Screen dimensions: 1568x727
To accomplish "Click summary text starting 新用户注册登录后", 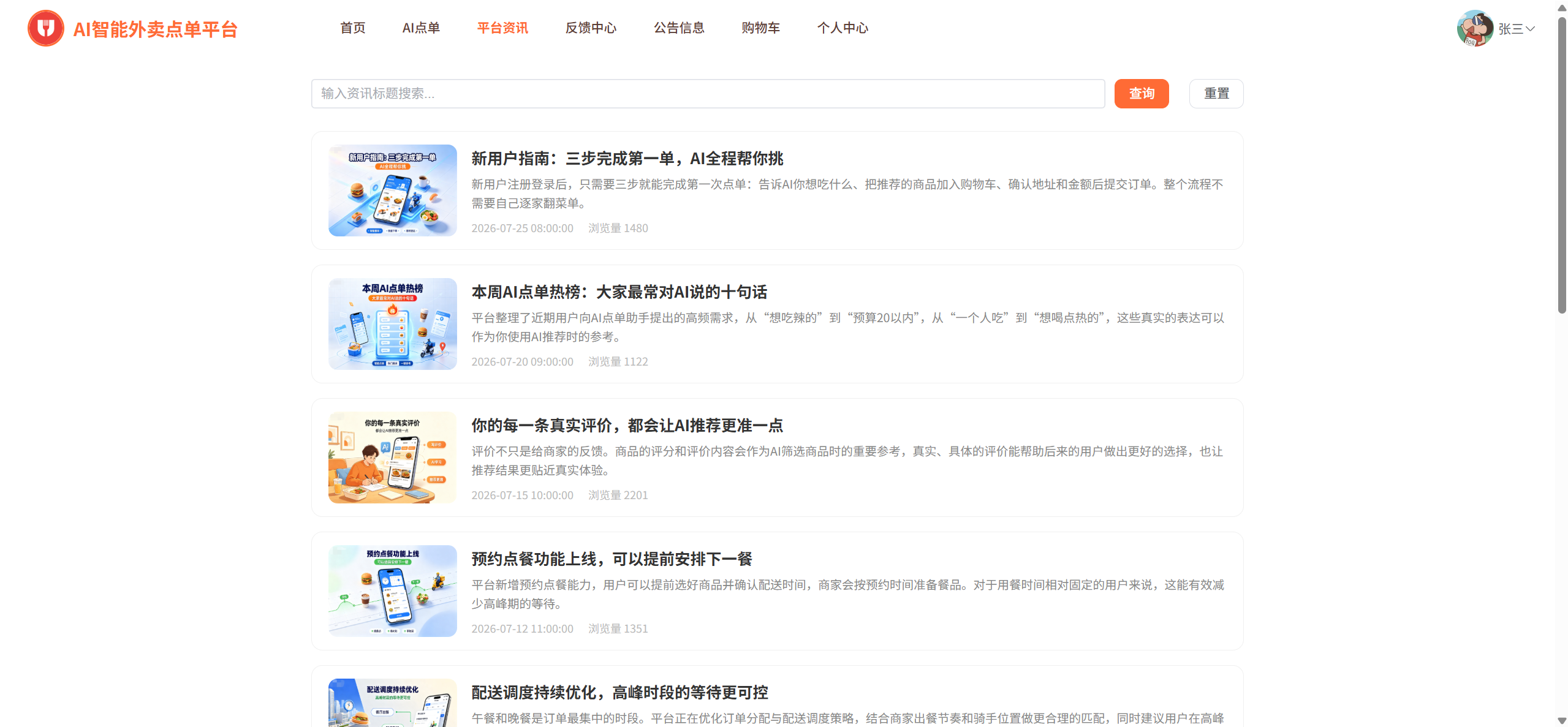I will [x=847, y=194].
